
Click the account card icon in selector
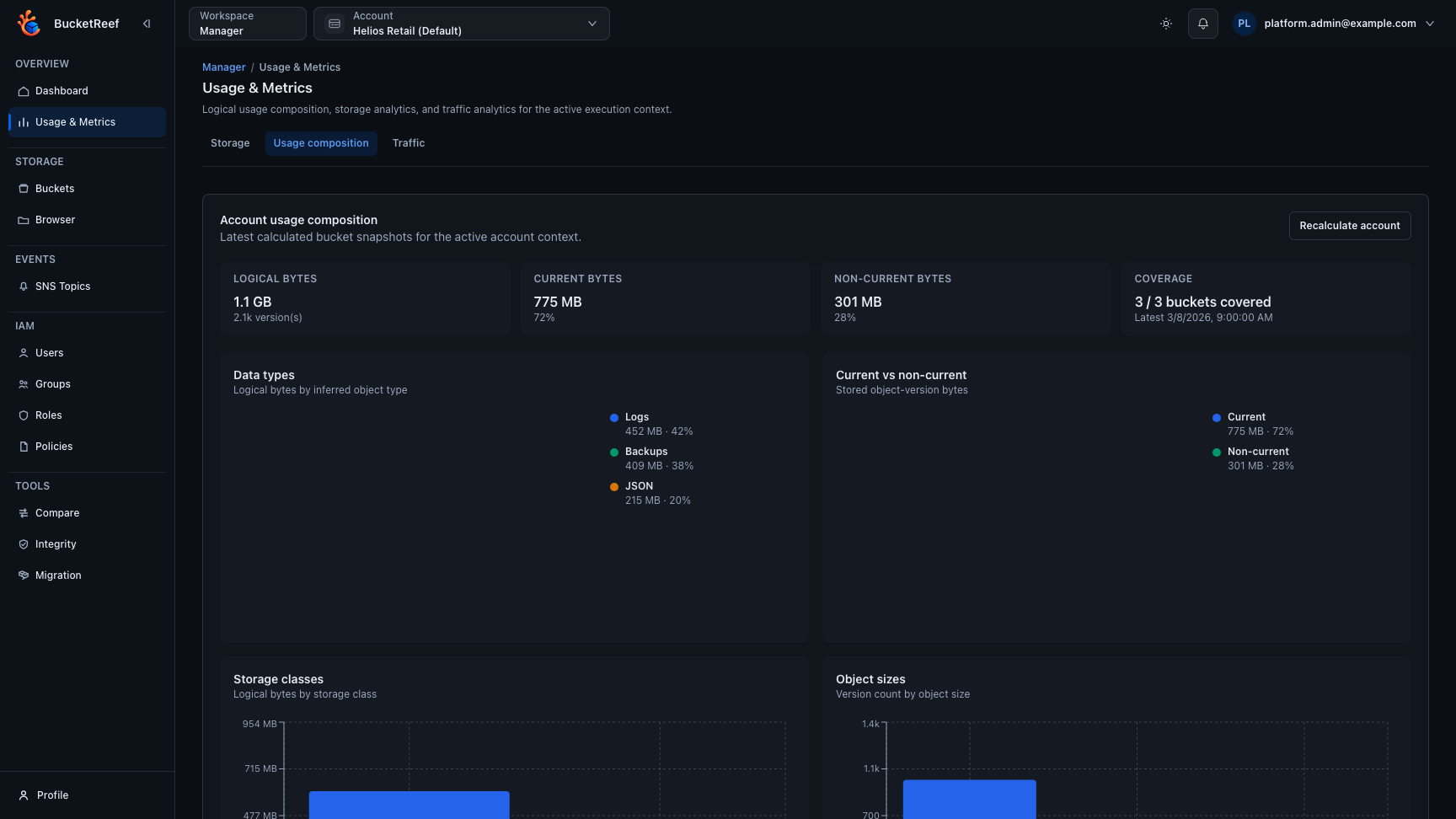[x=335, y=24]
